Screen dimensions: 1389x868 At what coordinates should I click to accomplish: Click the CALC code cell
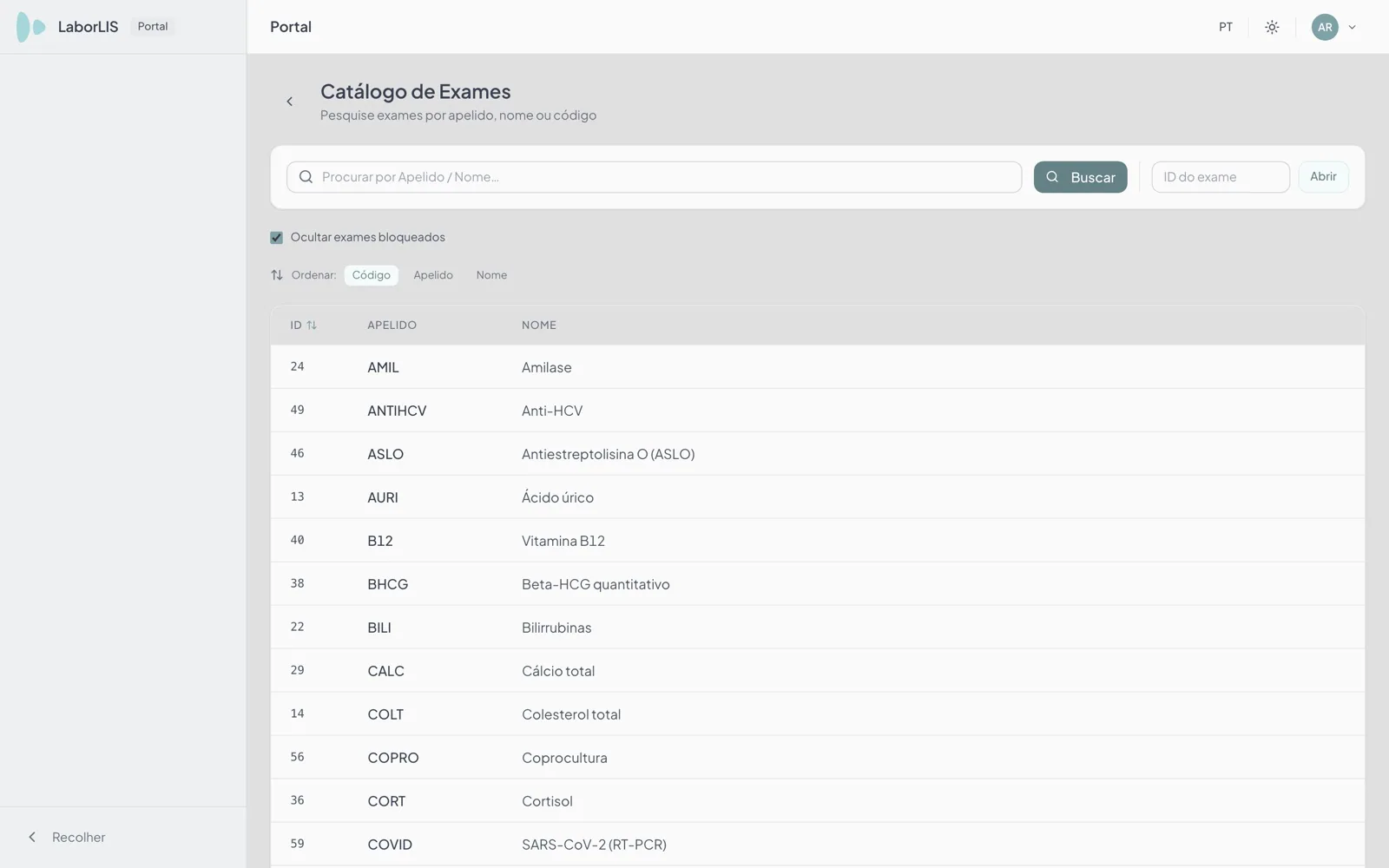click(x=386, y=671)
